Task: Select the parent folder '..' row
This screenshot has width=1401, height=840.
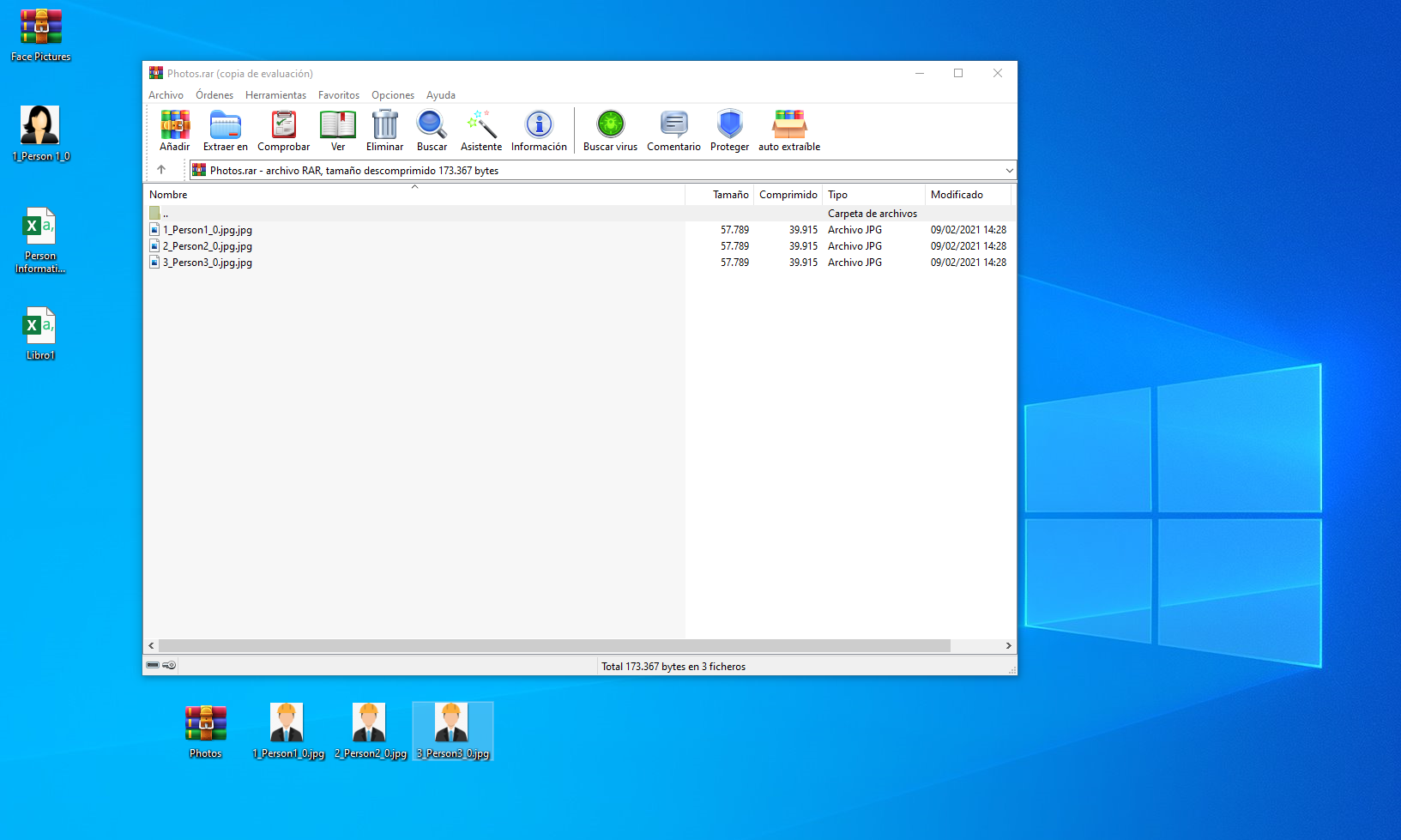Action: [x=579, y=213]
